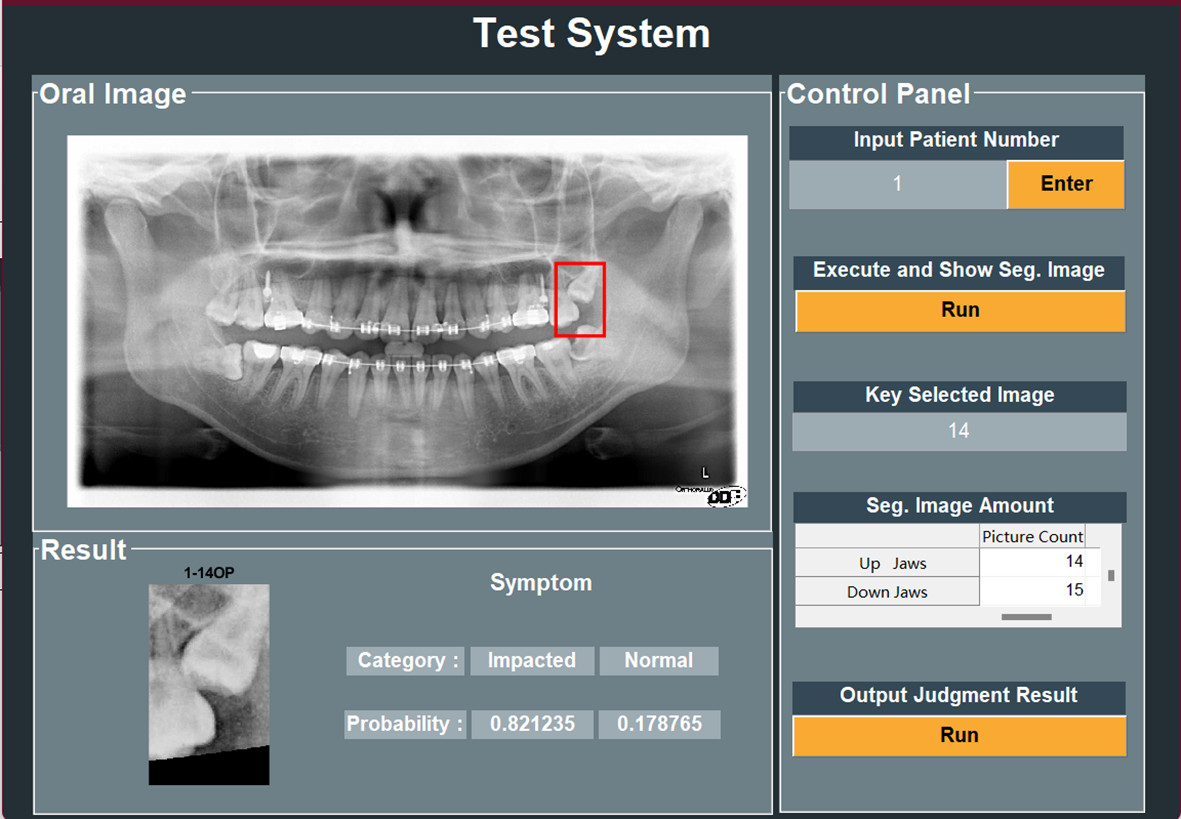Click the 0.178765 probability value
Screen dimensions: 1181x819
click(x=659, y=724)
